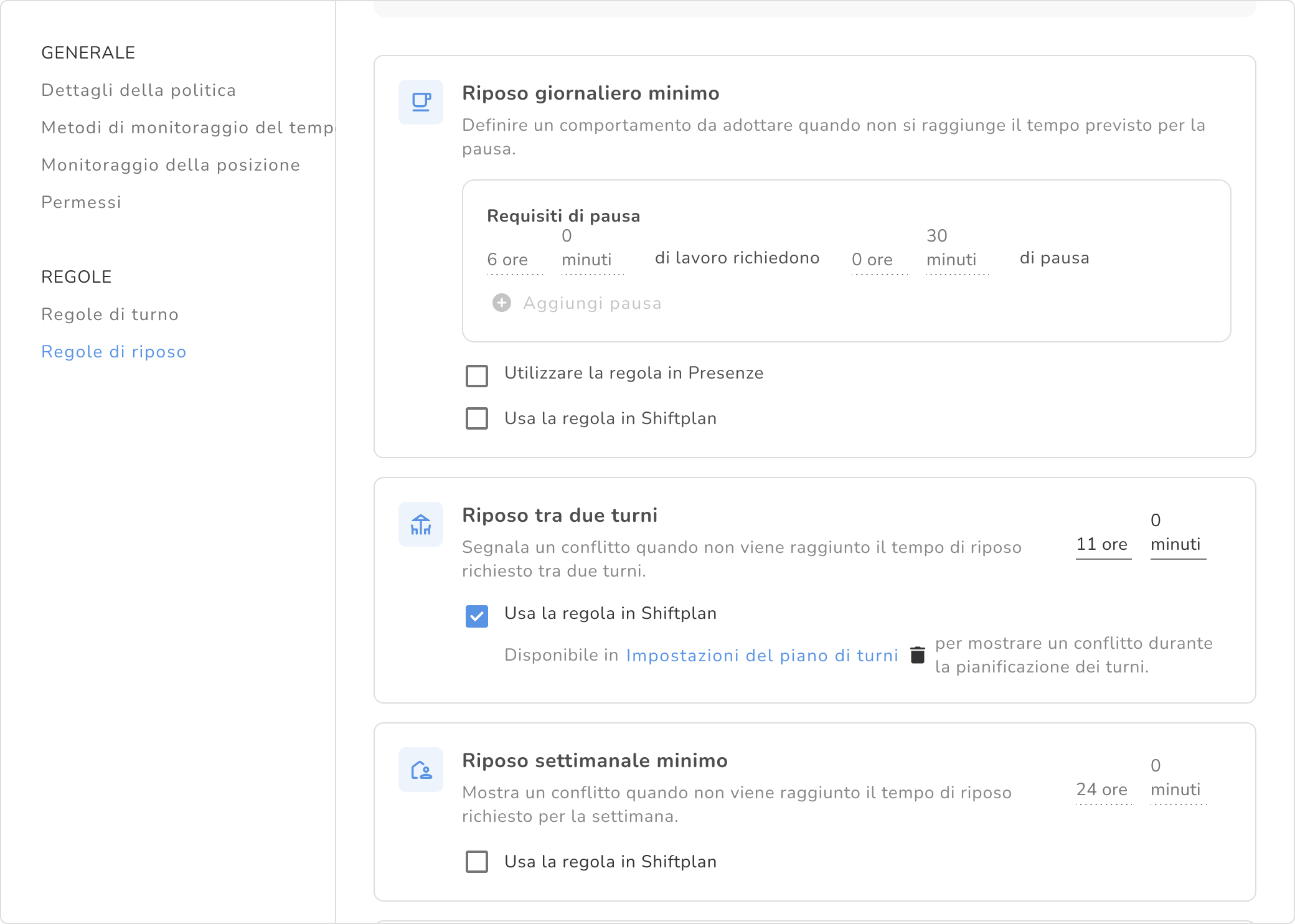The image size is (1295, 924).
Task: Click the coffee cup daily rest icon
Action: click(421, 102)
